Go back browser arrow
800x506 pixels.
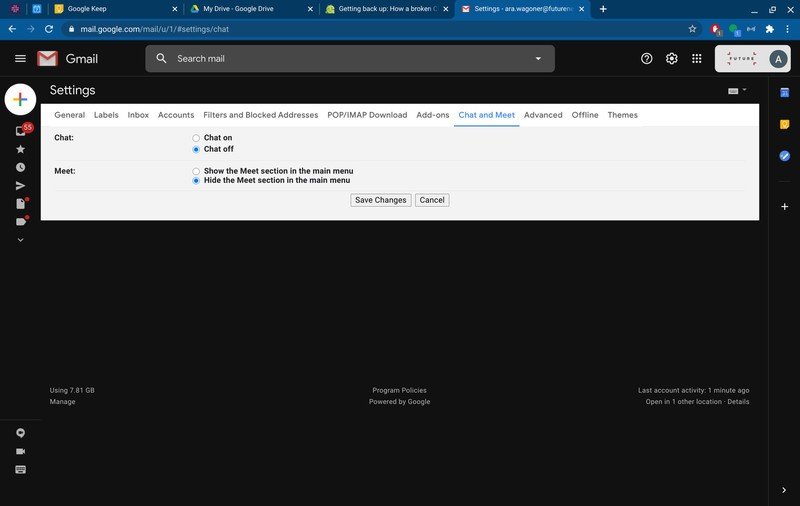12,29
